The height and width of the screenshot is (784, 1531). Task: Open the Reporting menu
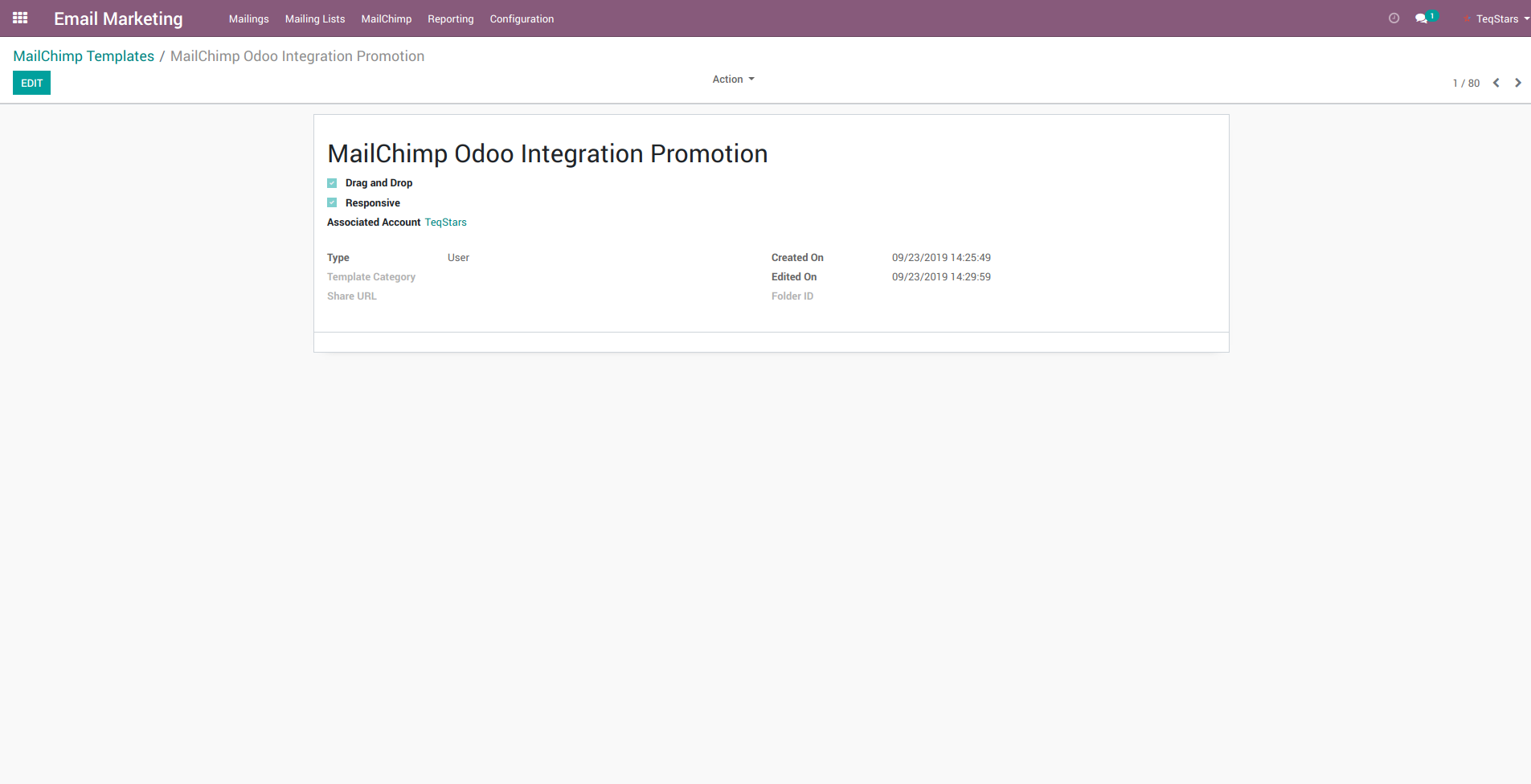(450, 18)
